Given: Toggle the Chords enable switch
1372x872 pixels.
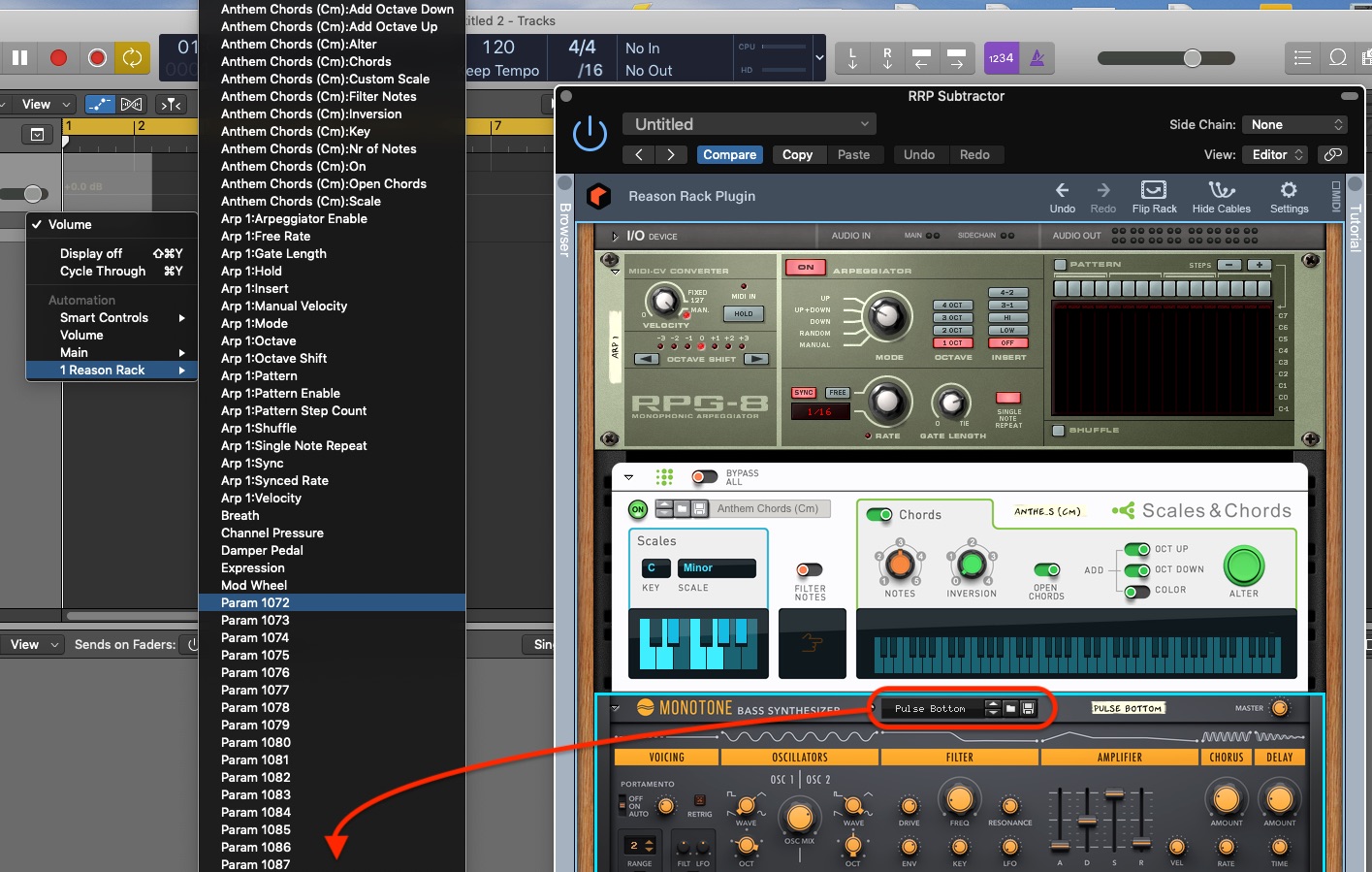Looking at the screenshot, I should [879, 514].
